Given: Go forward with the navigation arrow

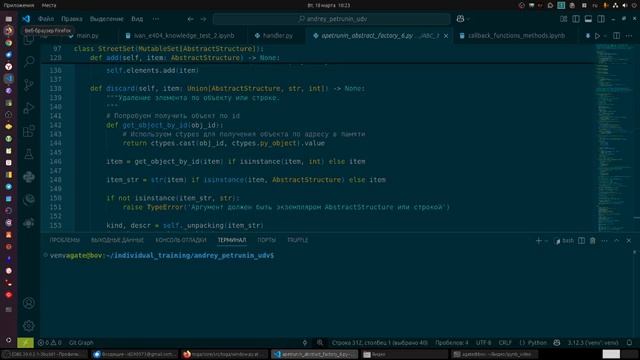Looking at the screenshot, I should (x=203, y=19).
